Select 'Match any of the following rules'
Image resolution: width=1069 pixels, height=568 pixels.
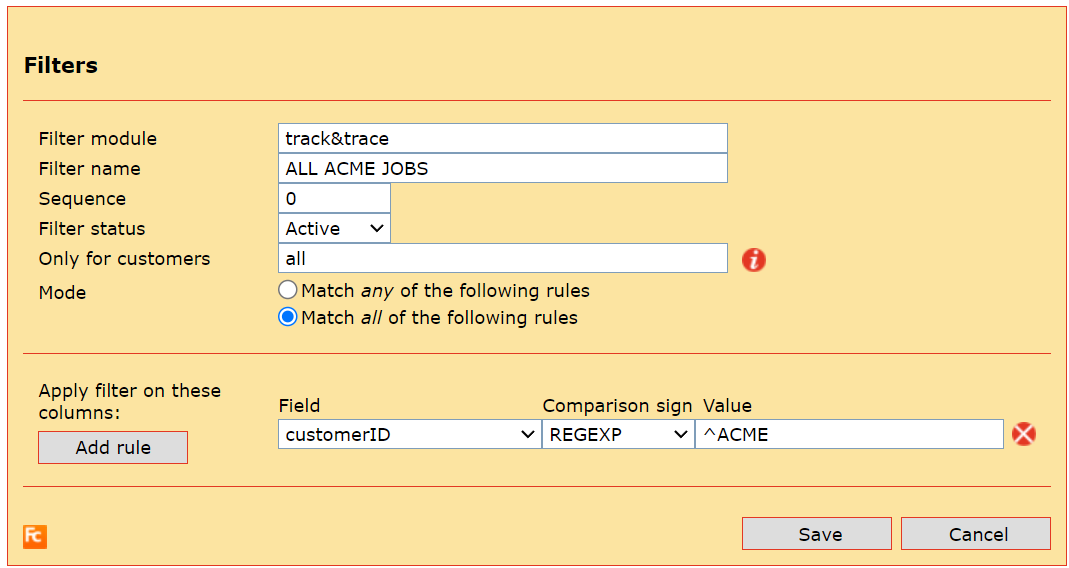pyautogui.click(x=288, y=291)
